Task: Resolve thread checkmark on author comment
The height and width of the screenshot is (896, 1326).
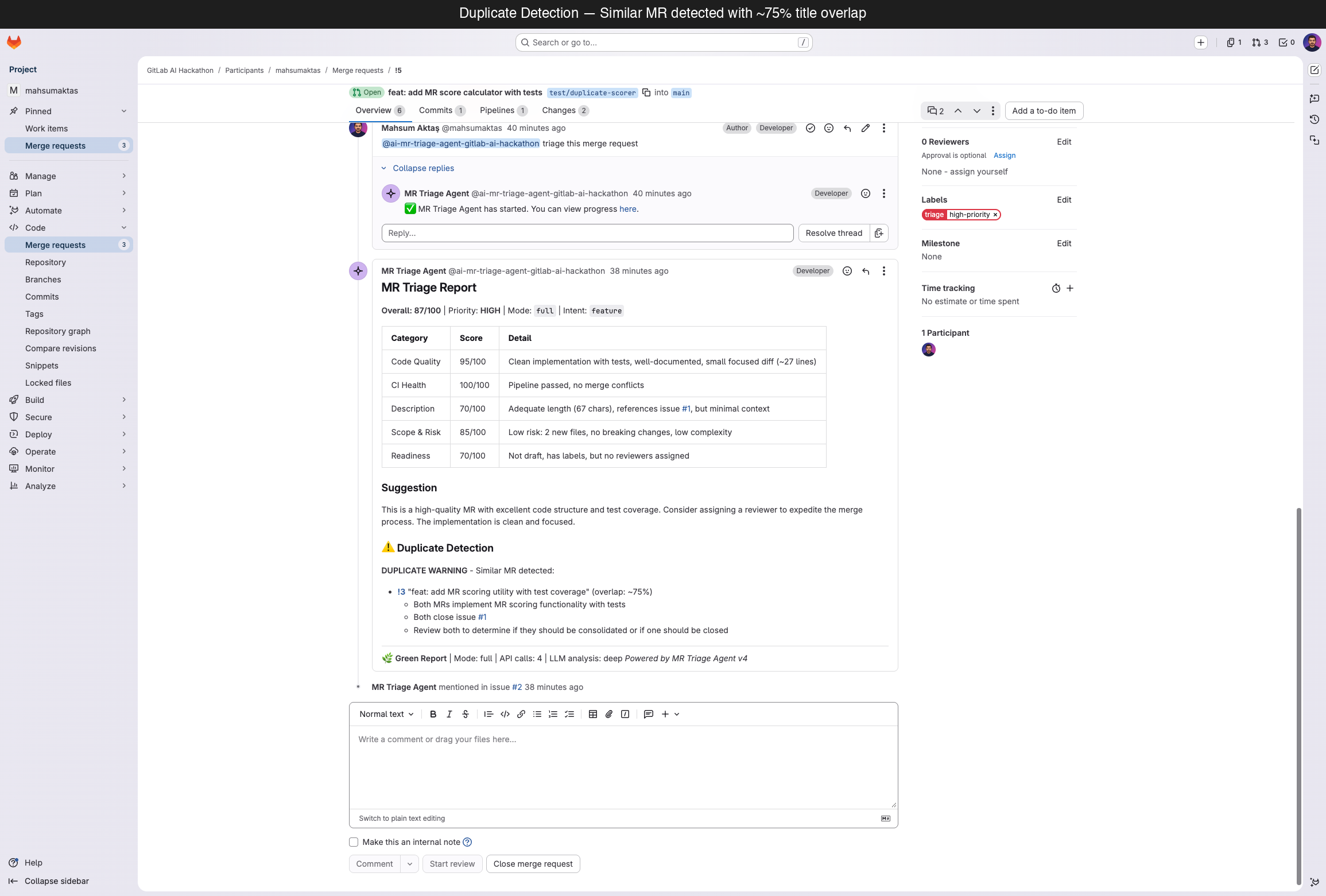Action: click(x=810, y=128)
